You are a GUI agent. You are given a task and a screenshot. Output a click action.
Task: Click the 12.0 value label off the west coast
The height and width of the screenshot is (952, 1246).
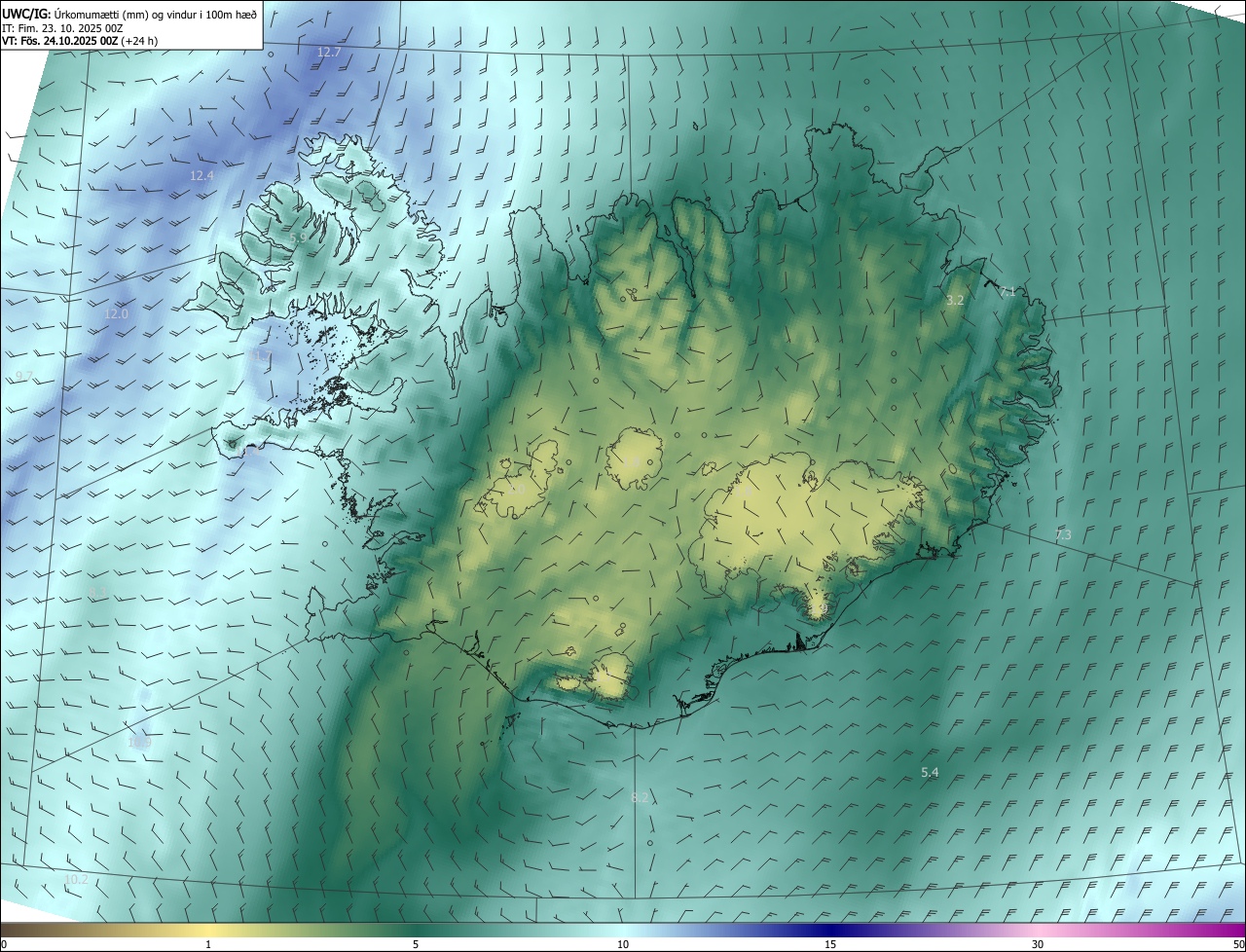point(116,314)
